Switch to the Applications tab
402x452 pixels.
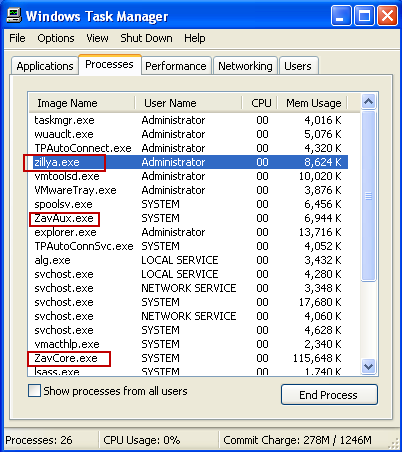click(45, 66)
